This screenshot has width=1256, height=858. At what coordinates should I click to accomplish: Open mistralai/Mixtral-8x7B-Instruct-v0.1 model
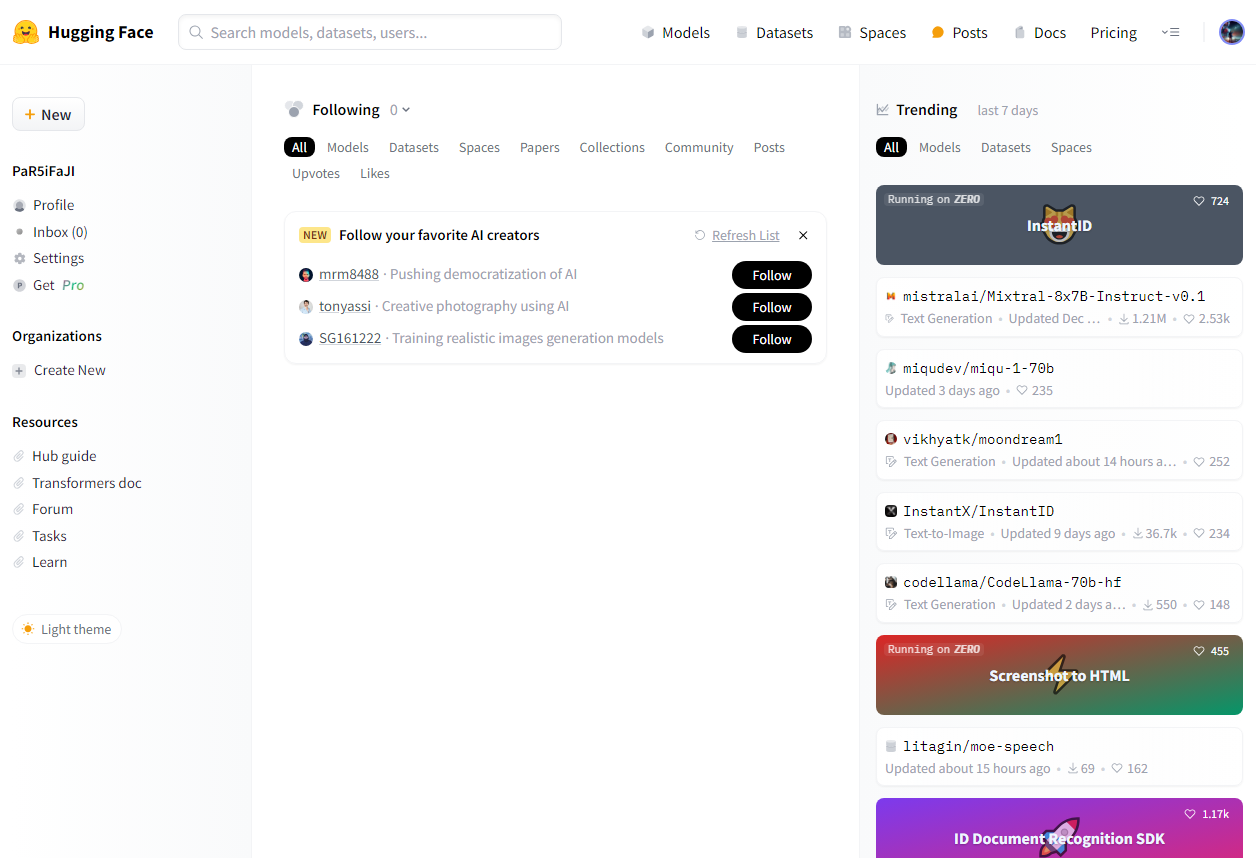point(1059,307)
